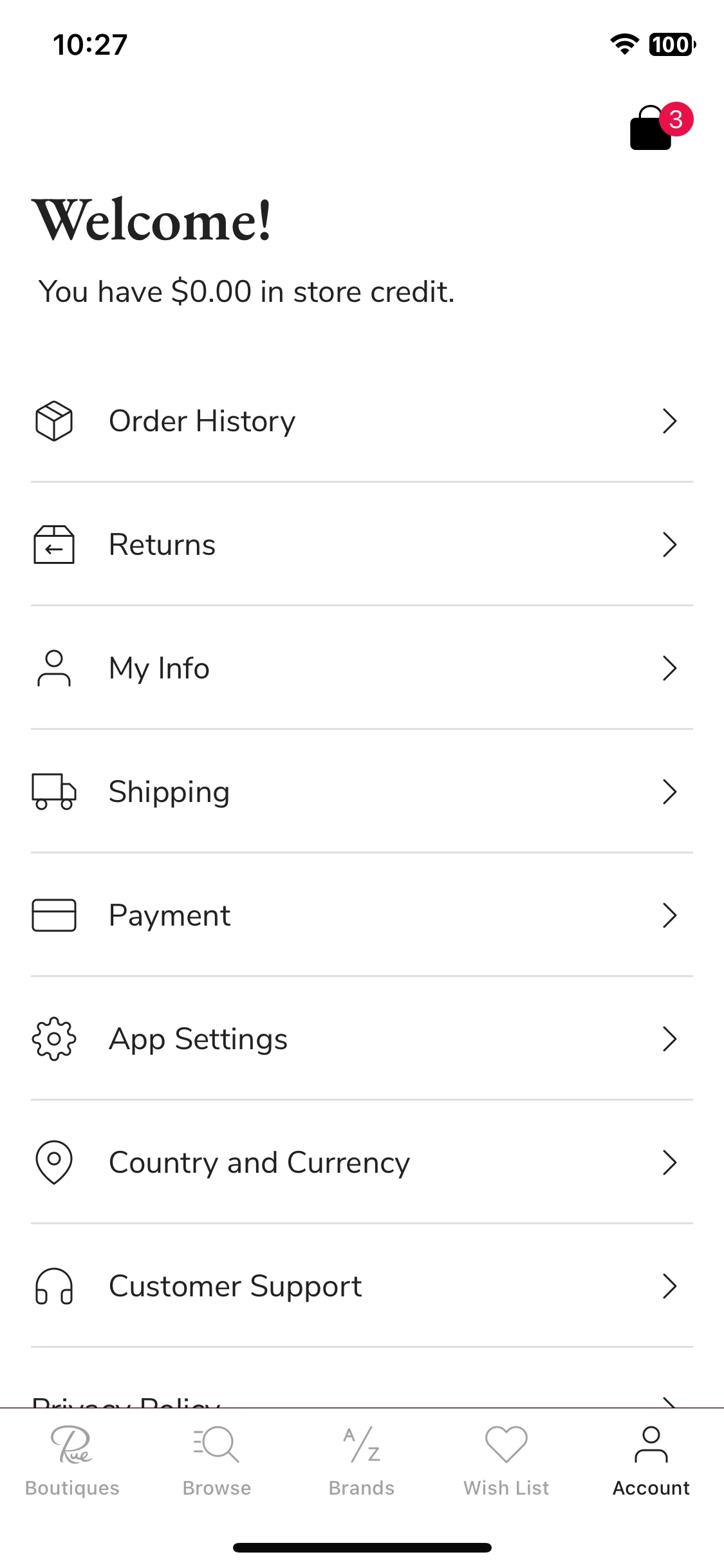The height and width of the screenshot is (1568, 724).
Task: Tap the Country and Currency pin icon
Action: pos(54,1162)
